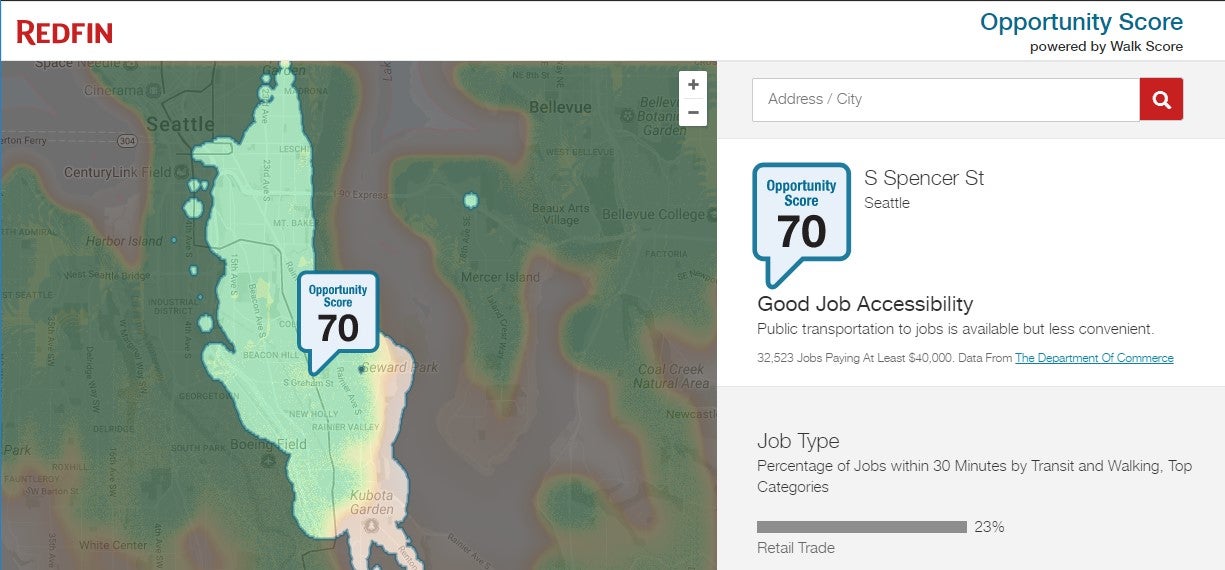Click the 'powered by Walk Score' text

[1106, 47]
